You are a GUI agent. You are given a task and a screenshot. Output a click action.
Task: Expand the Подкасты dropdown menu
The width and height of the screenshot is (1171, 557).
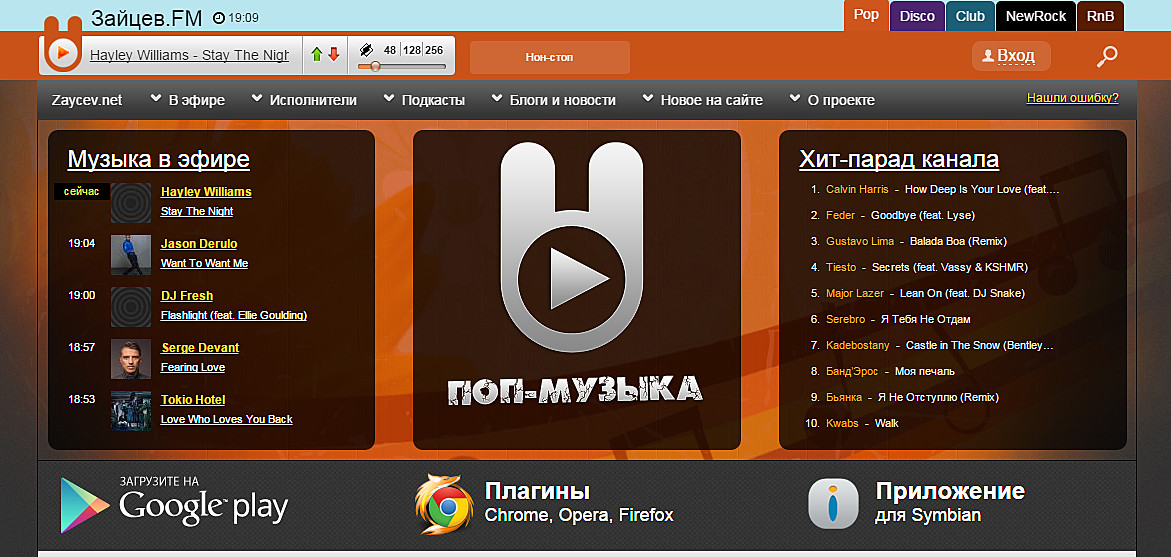424,100
